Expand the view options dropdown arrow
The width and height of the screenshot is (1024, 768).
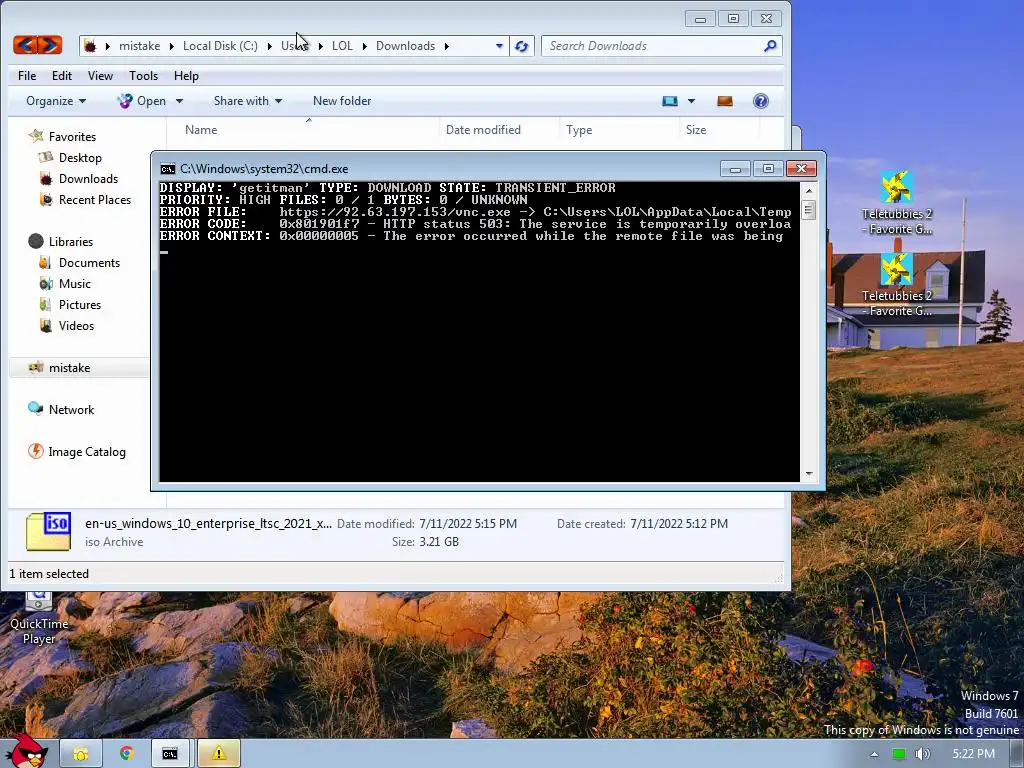pyautogui.click(x=691, y=101)
